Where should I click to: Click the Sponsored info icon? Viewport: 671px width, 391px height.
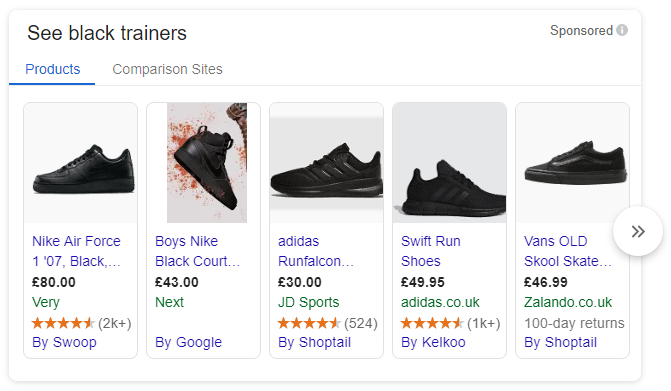click(x=622, y=30)
